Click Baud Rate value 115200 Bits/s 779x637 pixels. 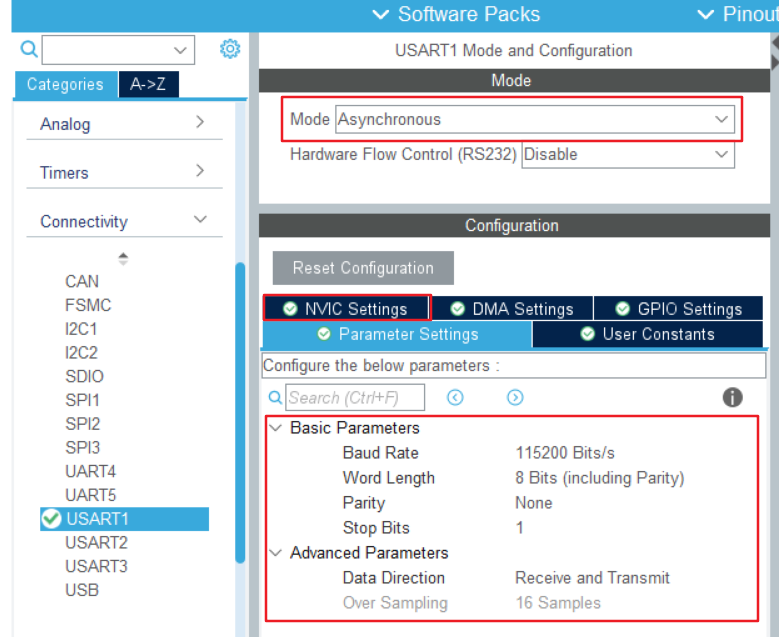click(565, 453)
